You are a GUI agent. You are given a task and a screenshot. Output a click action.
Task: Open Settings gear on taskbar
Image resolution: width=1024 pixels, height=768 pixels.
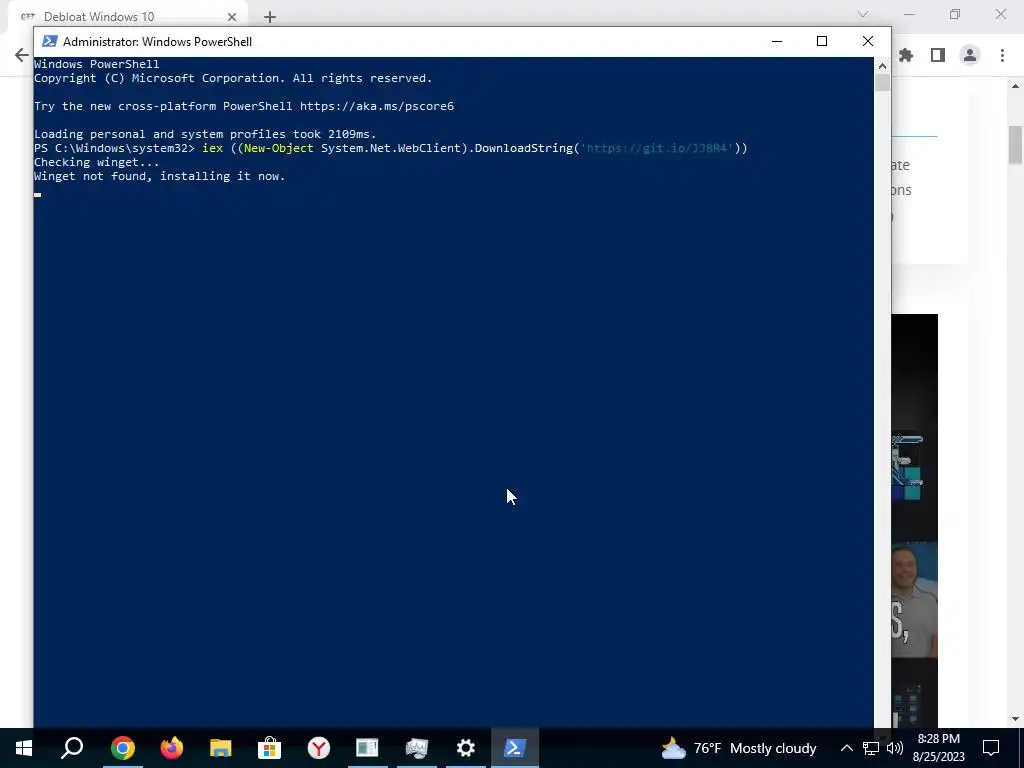click(466, 748)
